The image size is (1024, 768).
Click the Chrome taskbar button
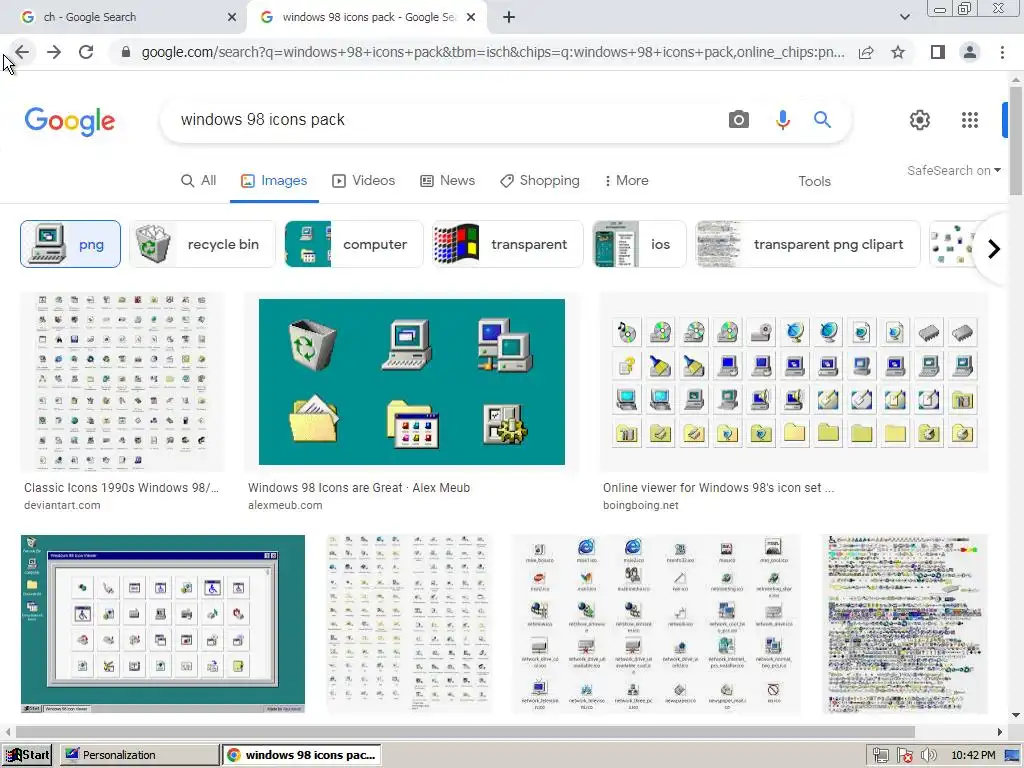coord(302,755)
